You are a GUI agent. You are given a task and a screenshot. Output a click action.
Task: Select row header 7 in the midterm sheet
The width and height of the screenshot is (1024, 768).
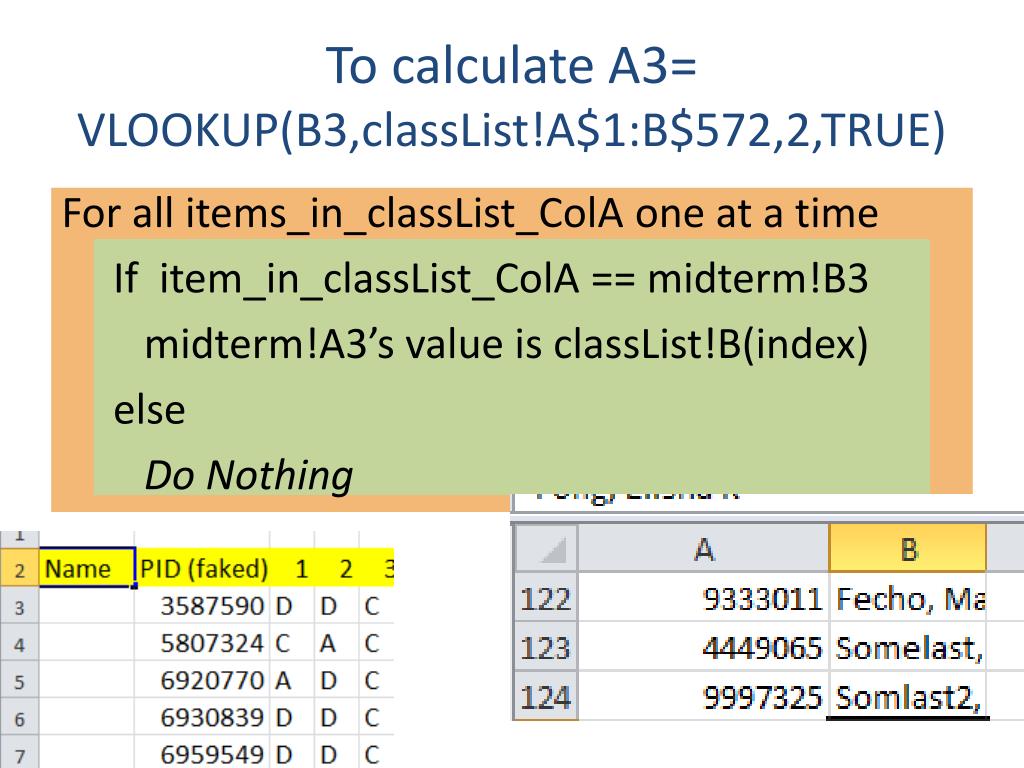point(20,754)
